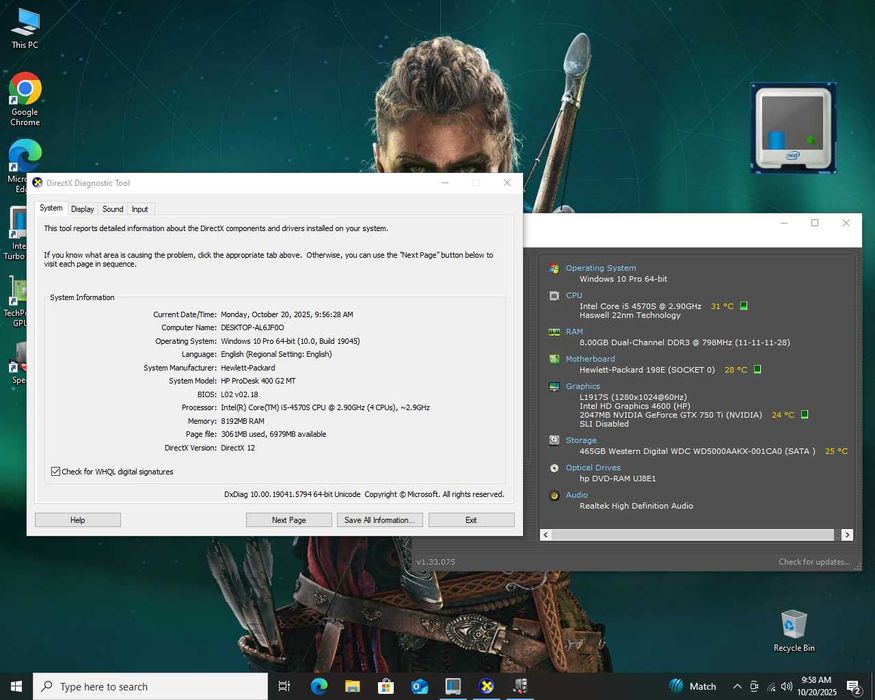Click the hp DVD-RAM UJ8E1 text

click(617, 478)
